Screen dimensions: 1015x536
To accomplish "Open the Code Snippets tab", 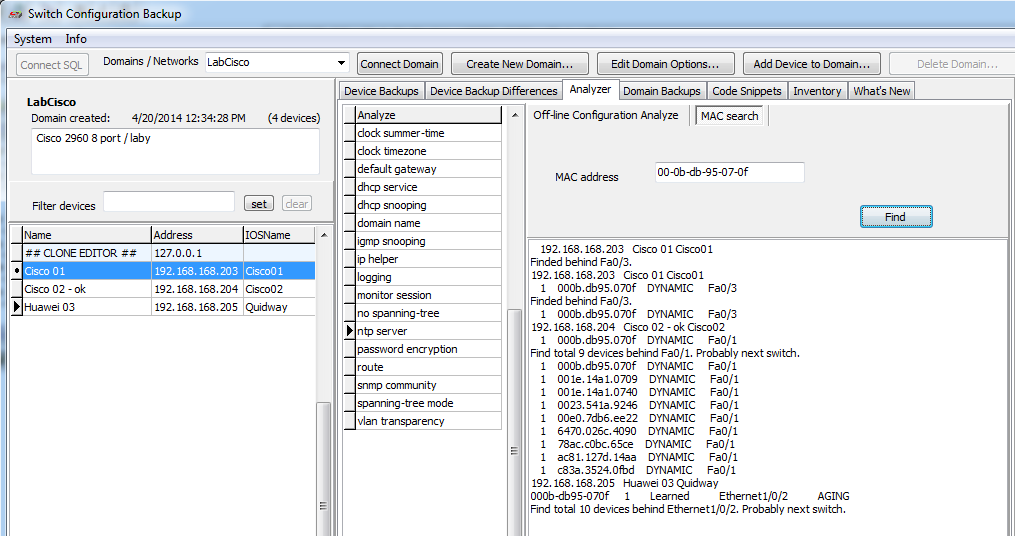I will 747,91.
